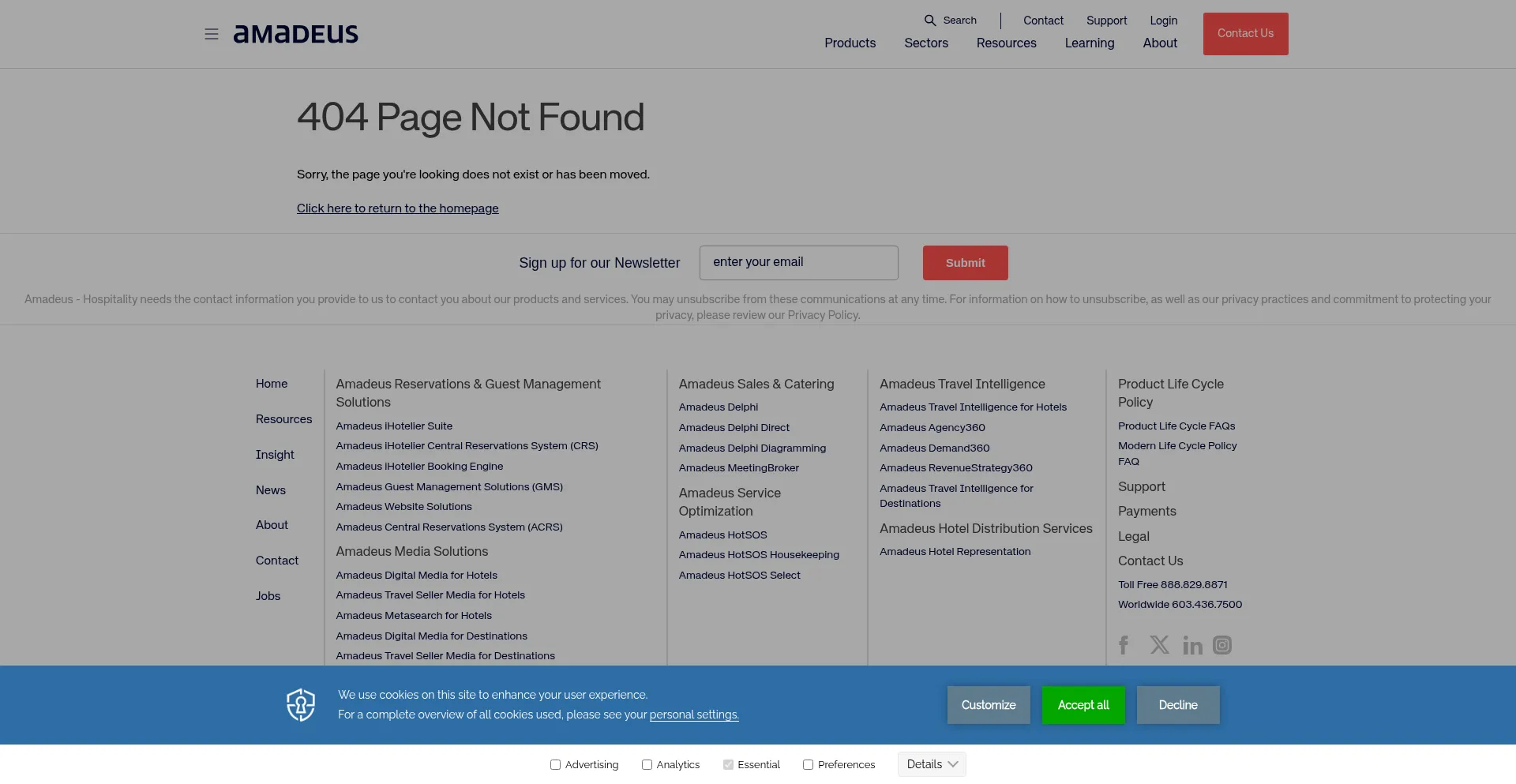1516x784 pixels.
Task: Open the X (Twitter) social icon
Action: (1159, 645)
